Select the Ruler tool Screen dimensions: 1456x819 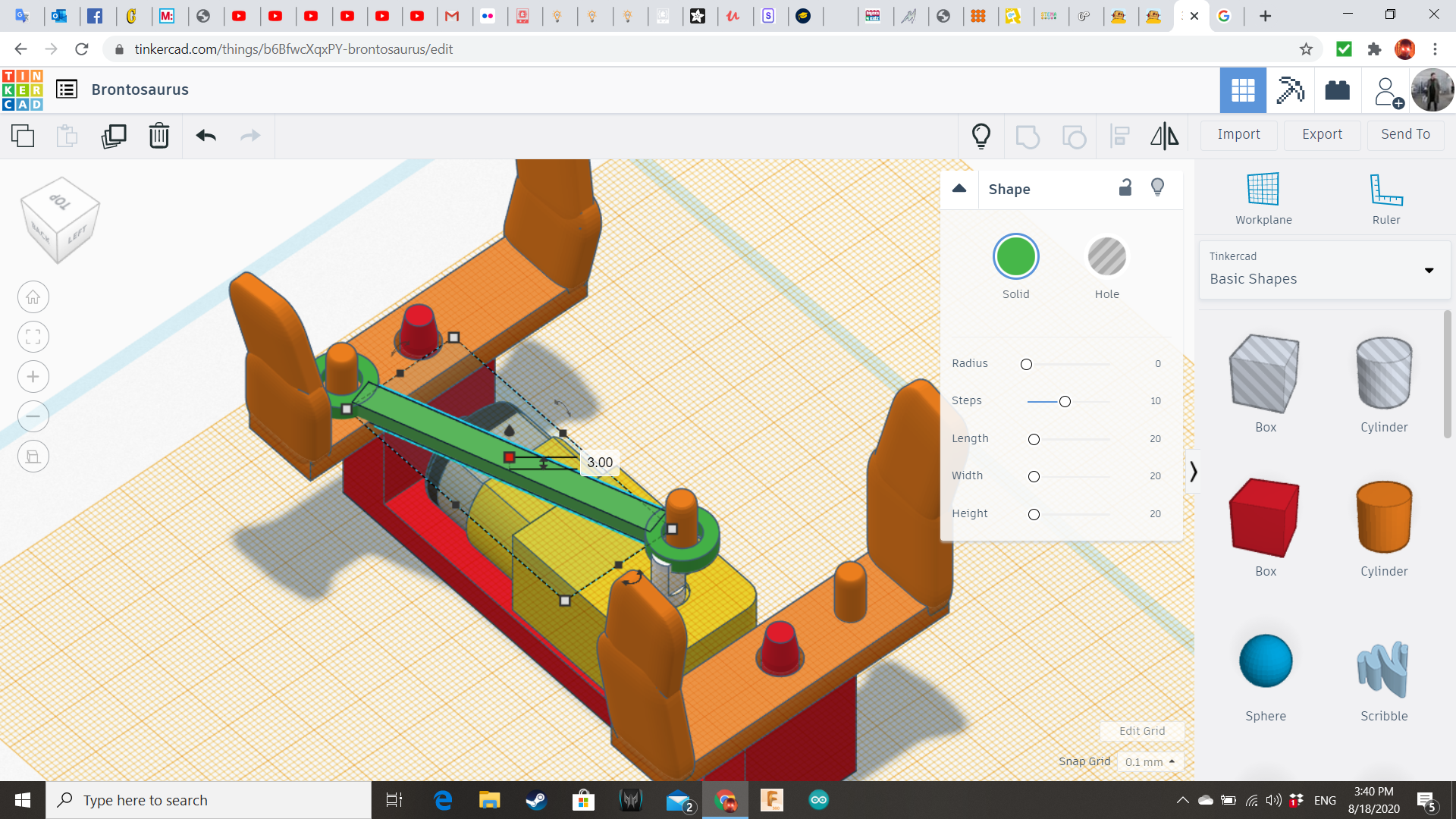click(1385, 197)
